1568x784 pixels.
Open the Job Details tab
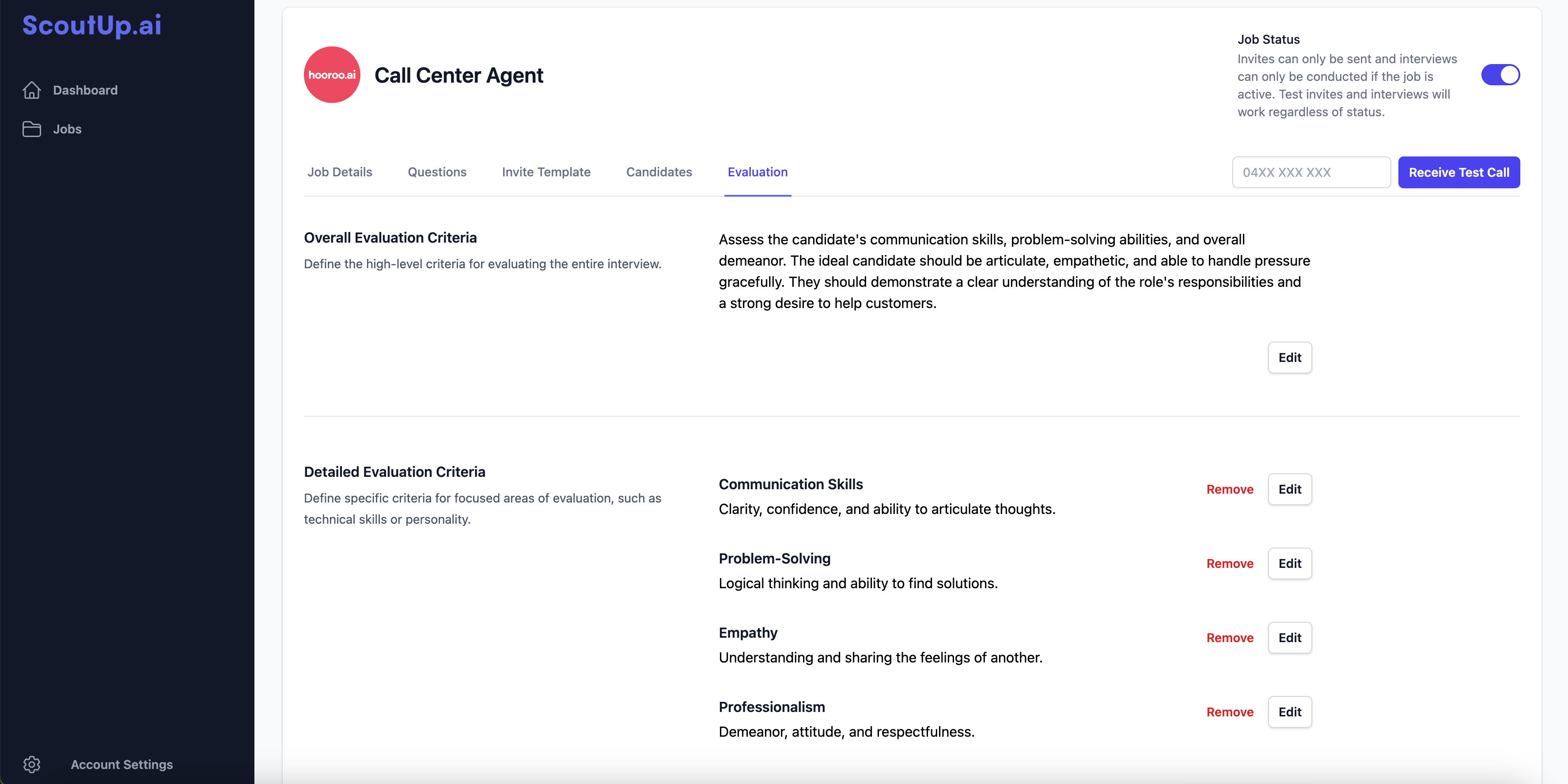point(340,172)
